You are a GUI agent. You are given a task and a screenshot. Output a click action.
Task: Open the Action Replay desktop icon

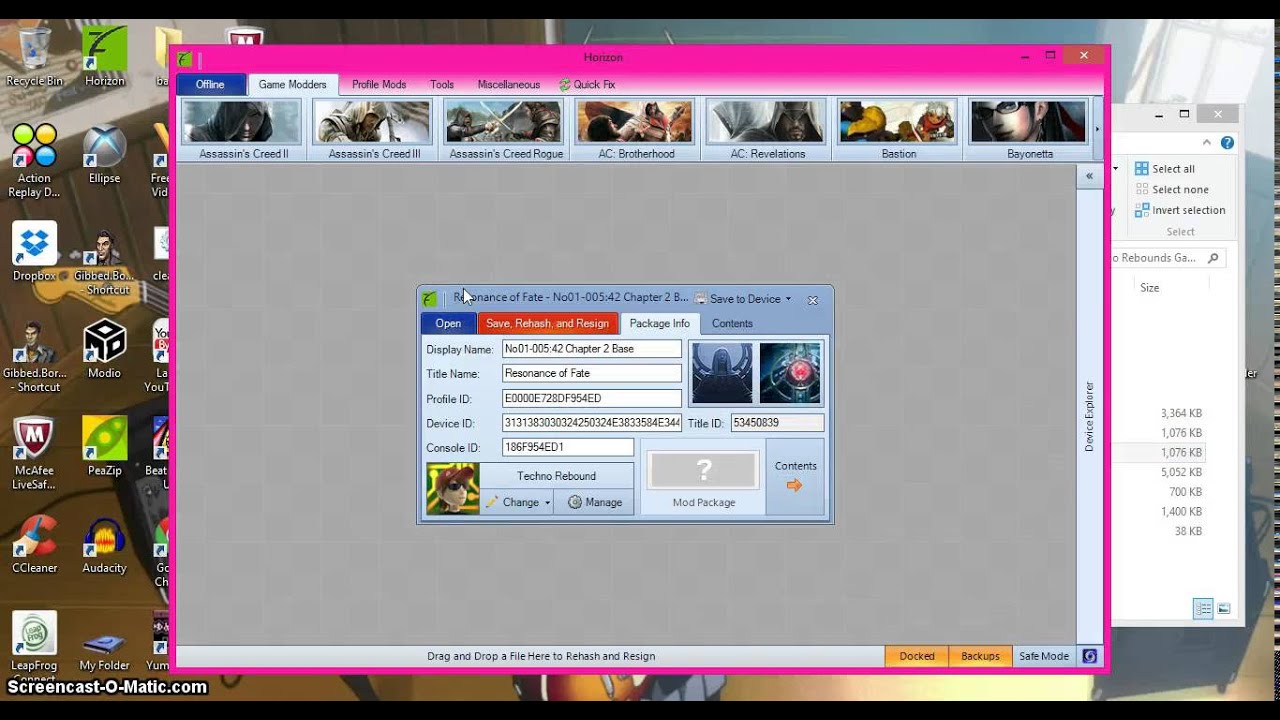point(34,160)
